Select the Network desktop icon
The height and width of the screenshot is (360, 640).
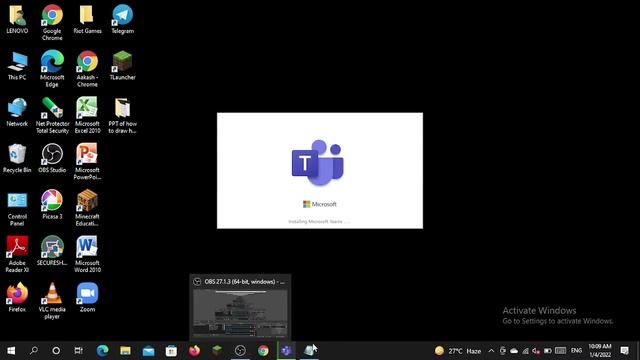point(17,112)
